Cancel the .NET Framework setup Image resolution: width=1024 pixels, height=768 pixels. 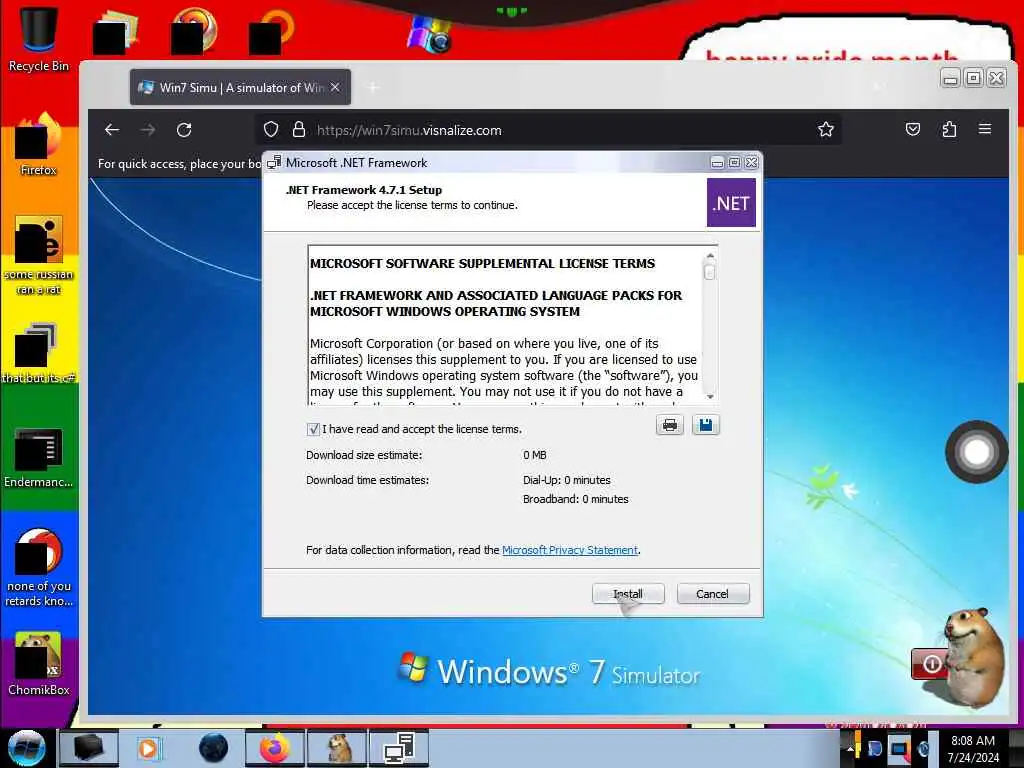tap(712, 594)
